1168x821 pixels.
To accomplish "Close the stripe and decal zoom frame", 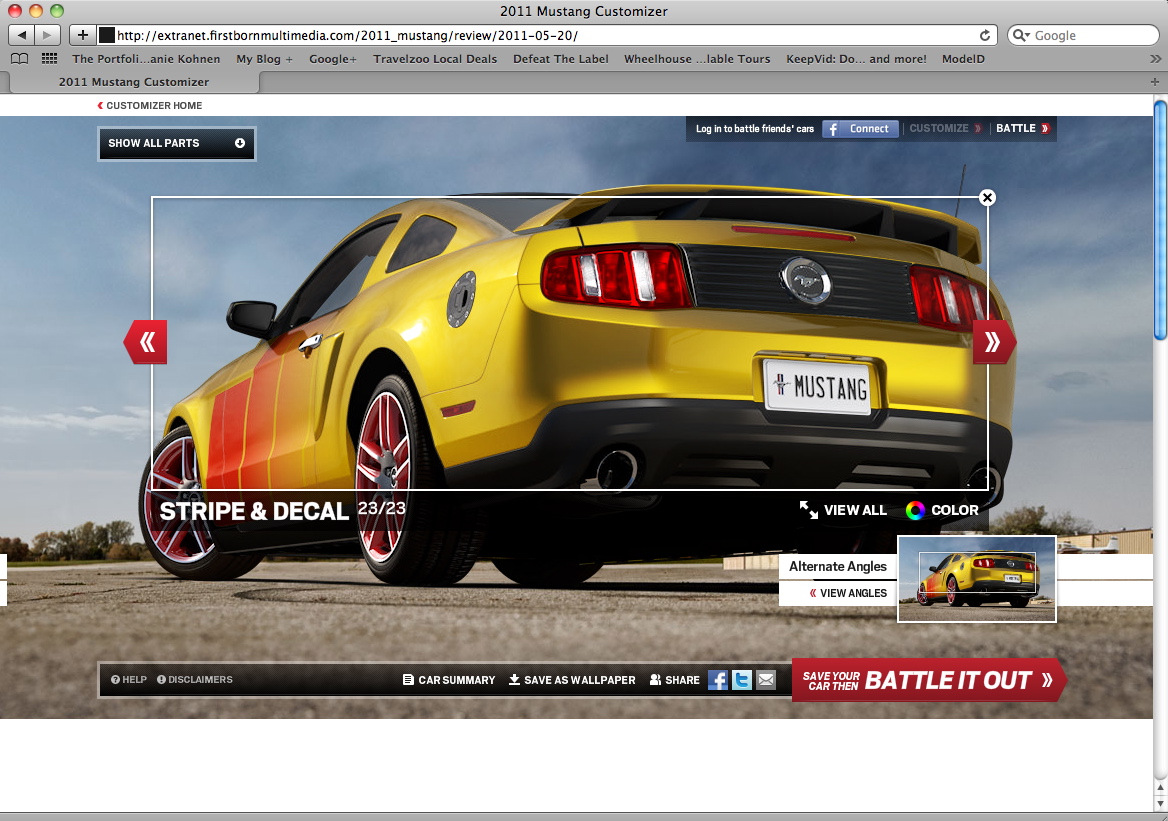I will [987, 198].
